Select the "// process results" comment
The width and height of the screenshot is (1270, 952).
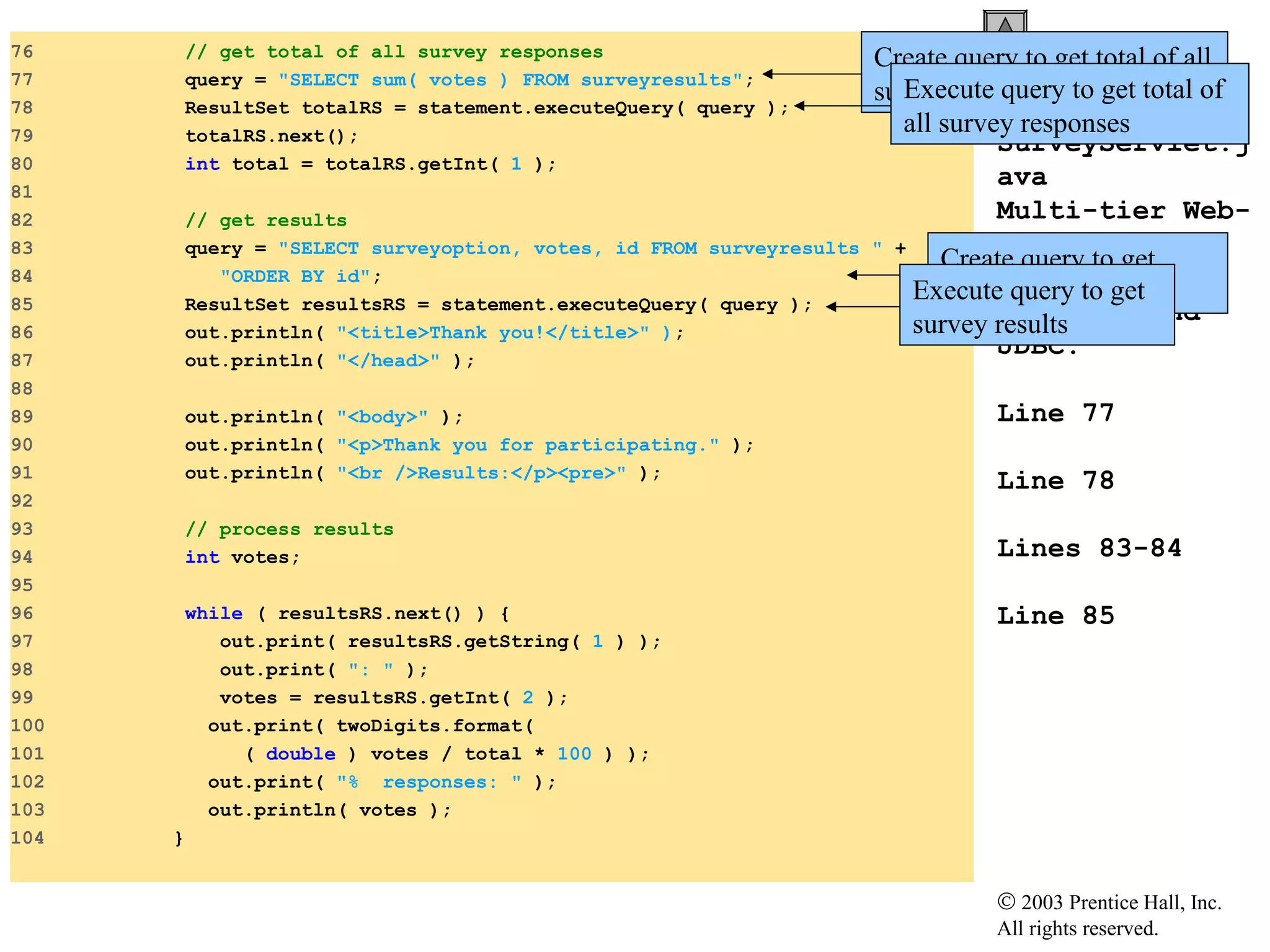[289, 529]
